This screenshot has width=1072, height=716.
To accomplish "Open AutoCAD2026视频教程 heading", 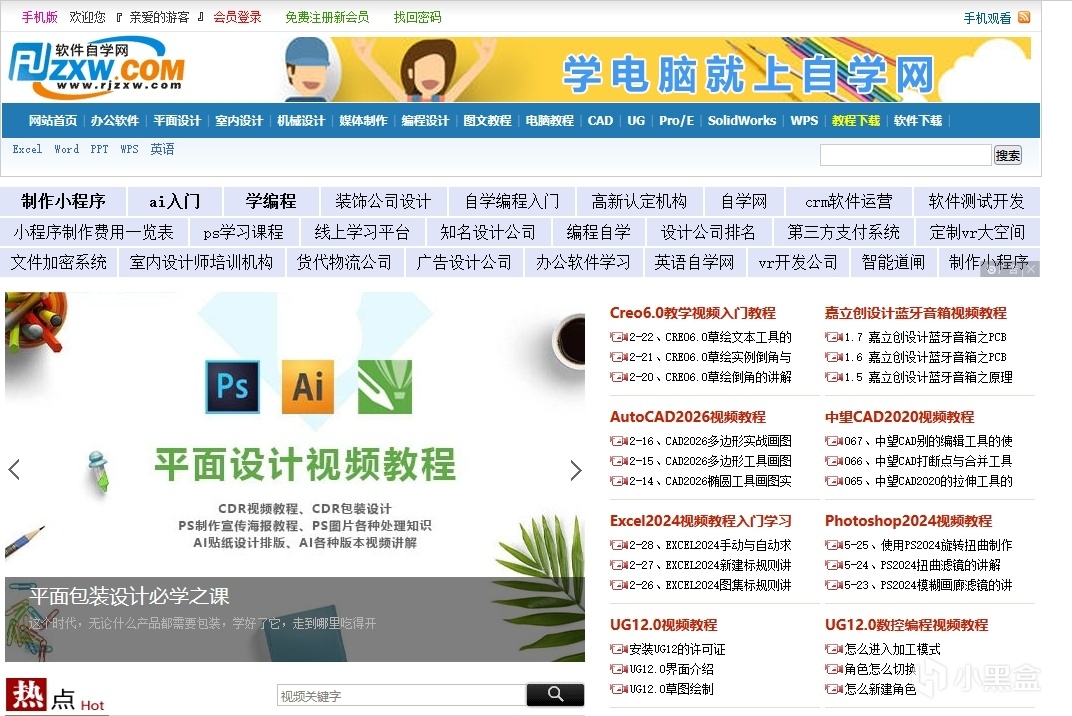I will point(688,417).
